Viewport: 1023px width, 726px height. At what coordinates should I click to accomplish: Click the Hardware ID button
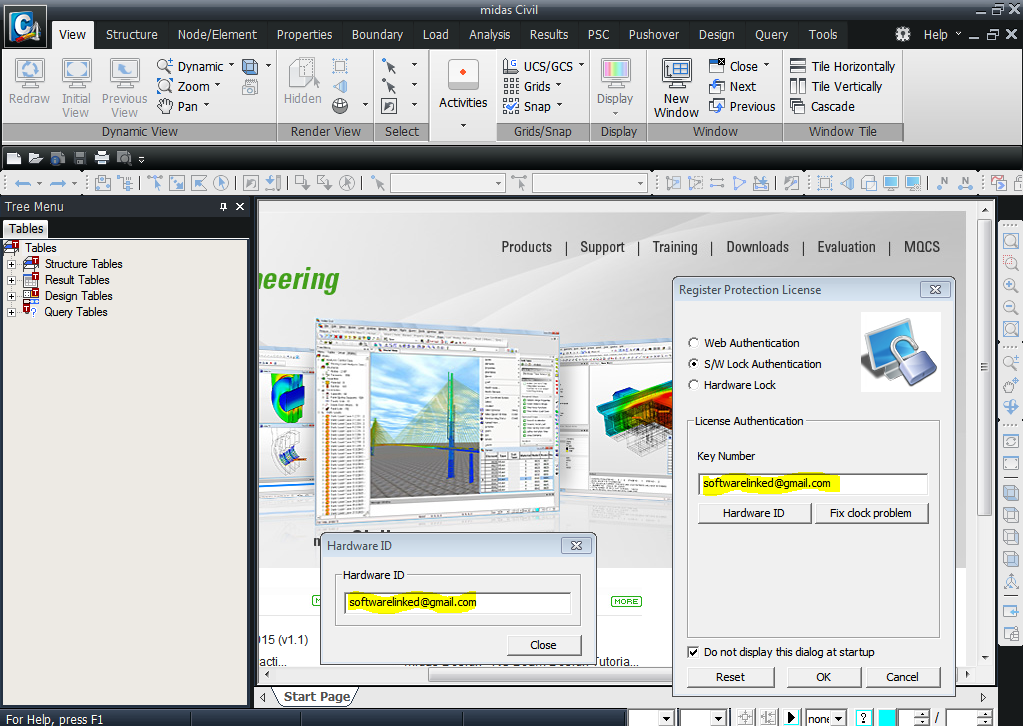[x=754, y=513]
